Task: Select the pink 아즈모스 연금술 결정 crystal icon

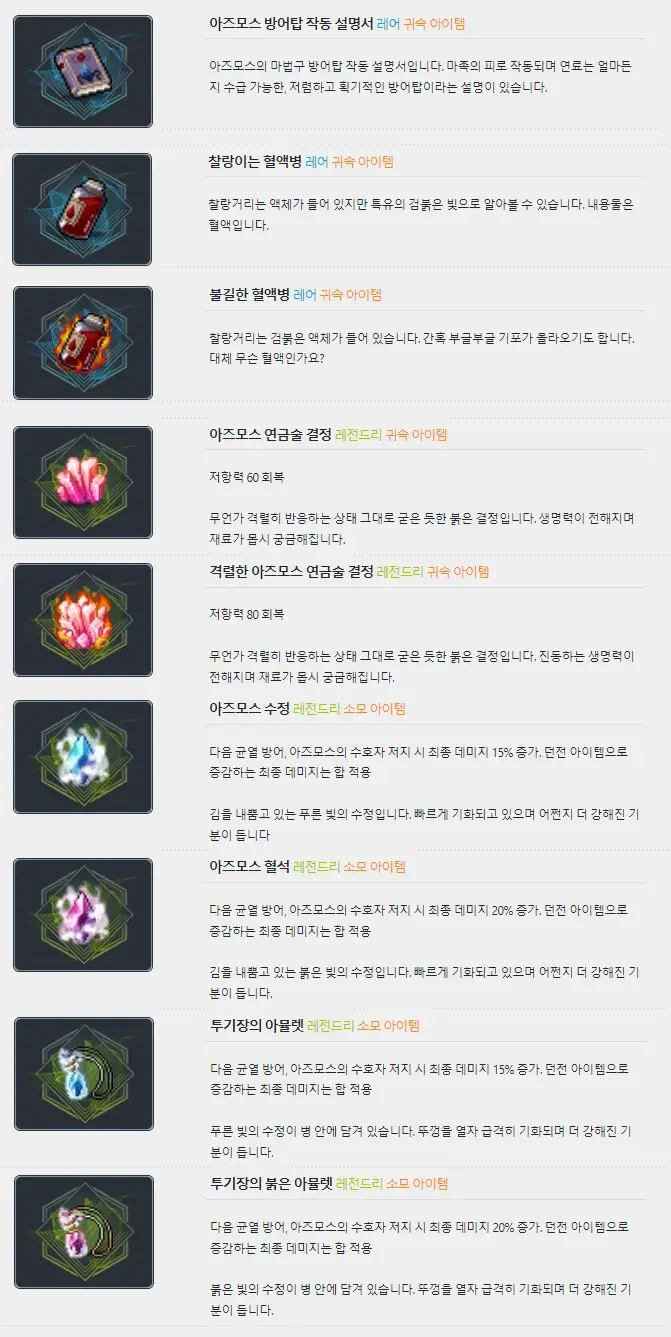Action: click(83, 483)
